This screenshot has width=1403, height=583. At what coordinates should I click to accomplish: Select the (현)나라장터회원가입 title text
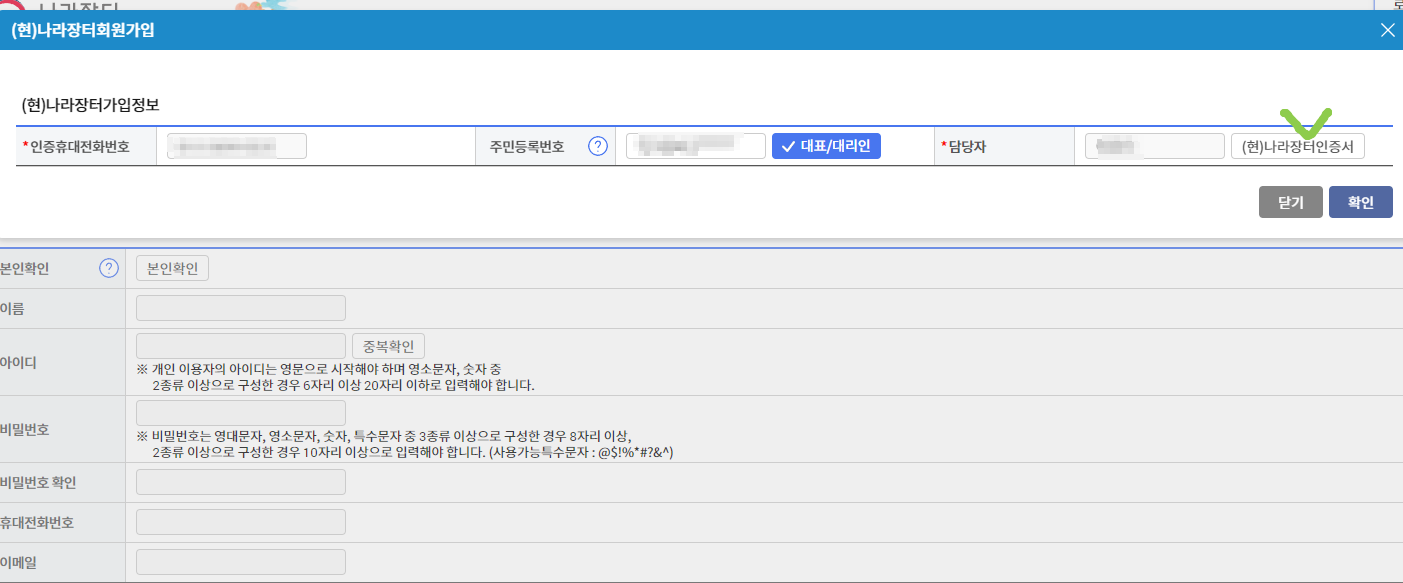click(83, 30)
